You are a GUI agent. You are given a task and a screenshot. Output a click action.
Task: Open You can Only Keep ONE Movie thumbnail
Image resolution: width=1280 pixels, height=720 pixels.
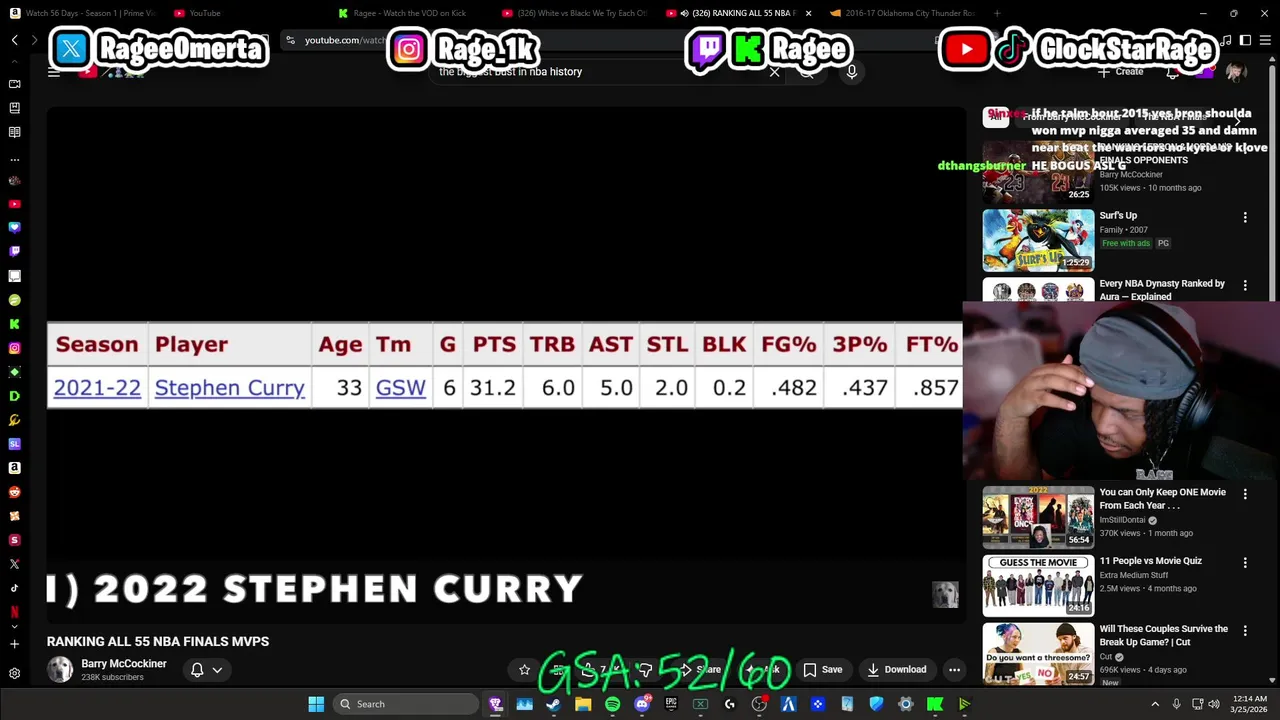[x=1038, y=517]
